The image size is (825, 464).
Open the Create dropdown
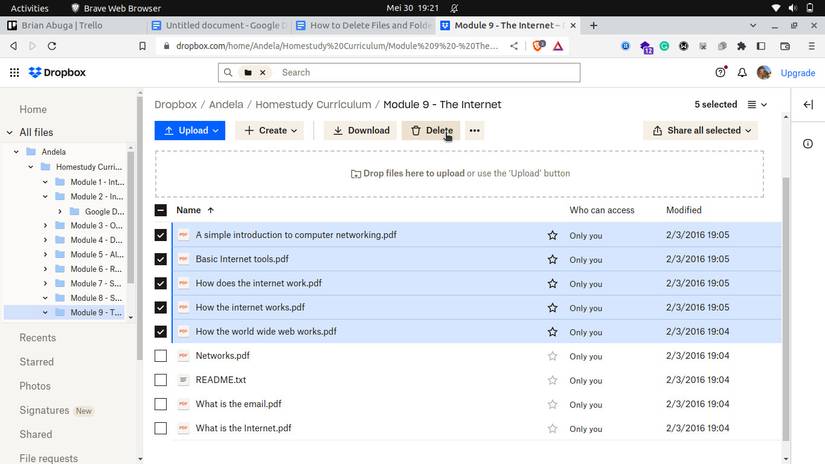tap(270, 130)
